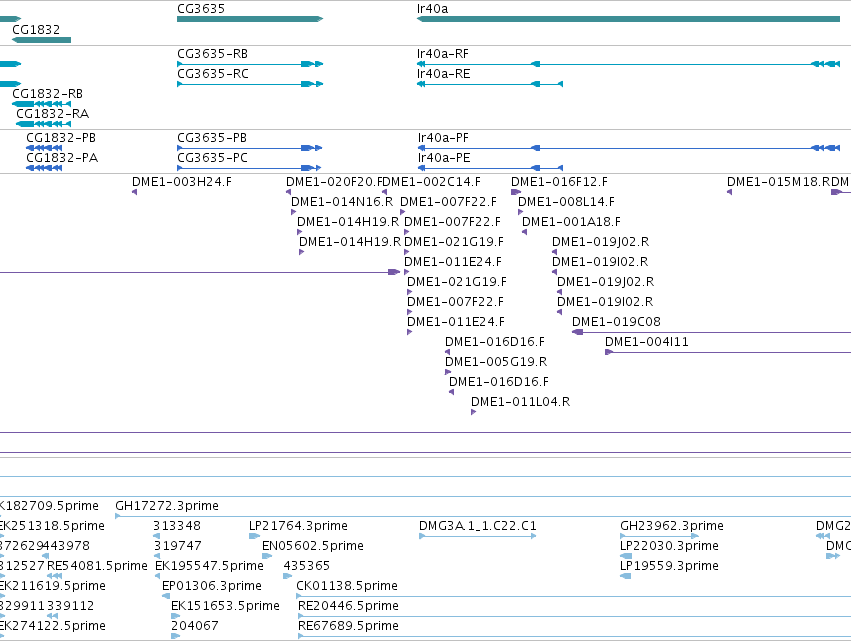Open EST LP22030.3prime
The height and width of the screenshot is (641, 851).
coord(669,546)
